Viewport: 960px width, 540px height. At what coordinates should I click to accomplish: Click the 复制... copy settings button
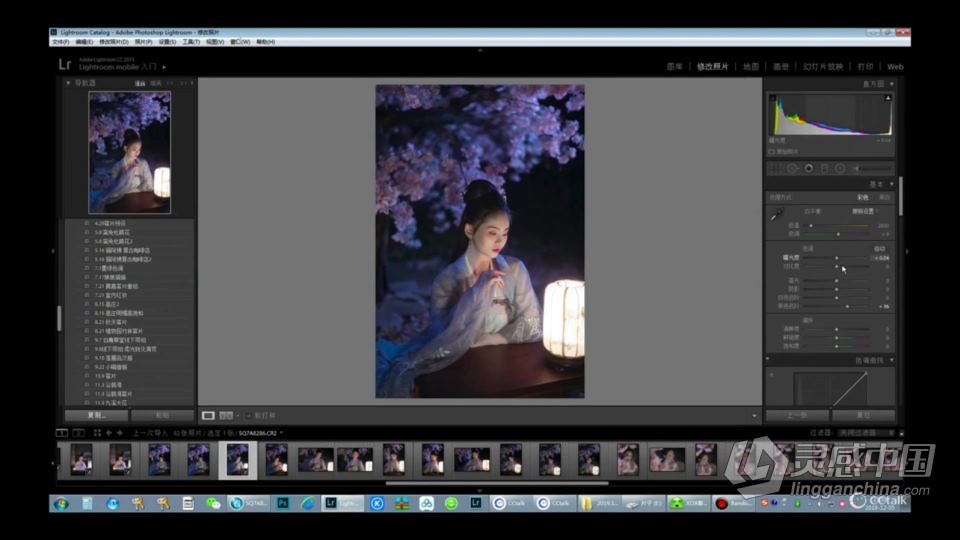(x=97, y=415)
